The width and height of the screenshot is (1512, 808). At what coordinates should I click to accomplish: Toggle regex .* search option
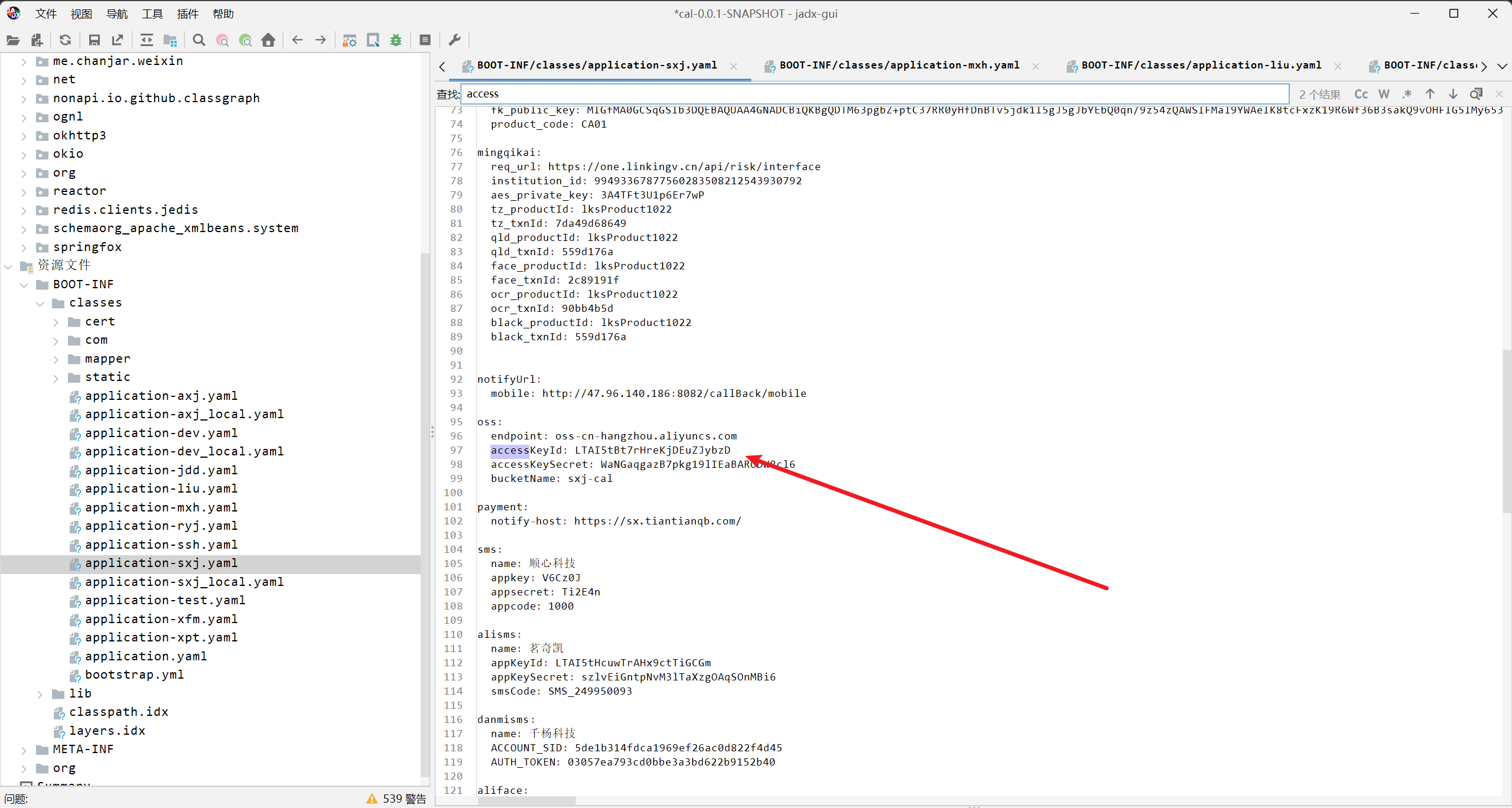pyautogui.click(x=1407, y=94)
